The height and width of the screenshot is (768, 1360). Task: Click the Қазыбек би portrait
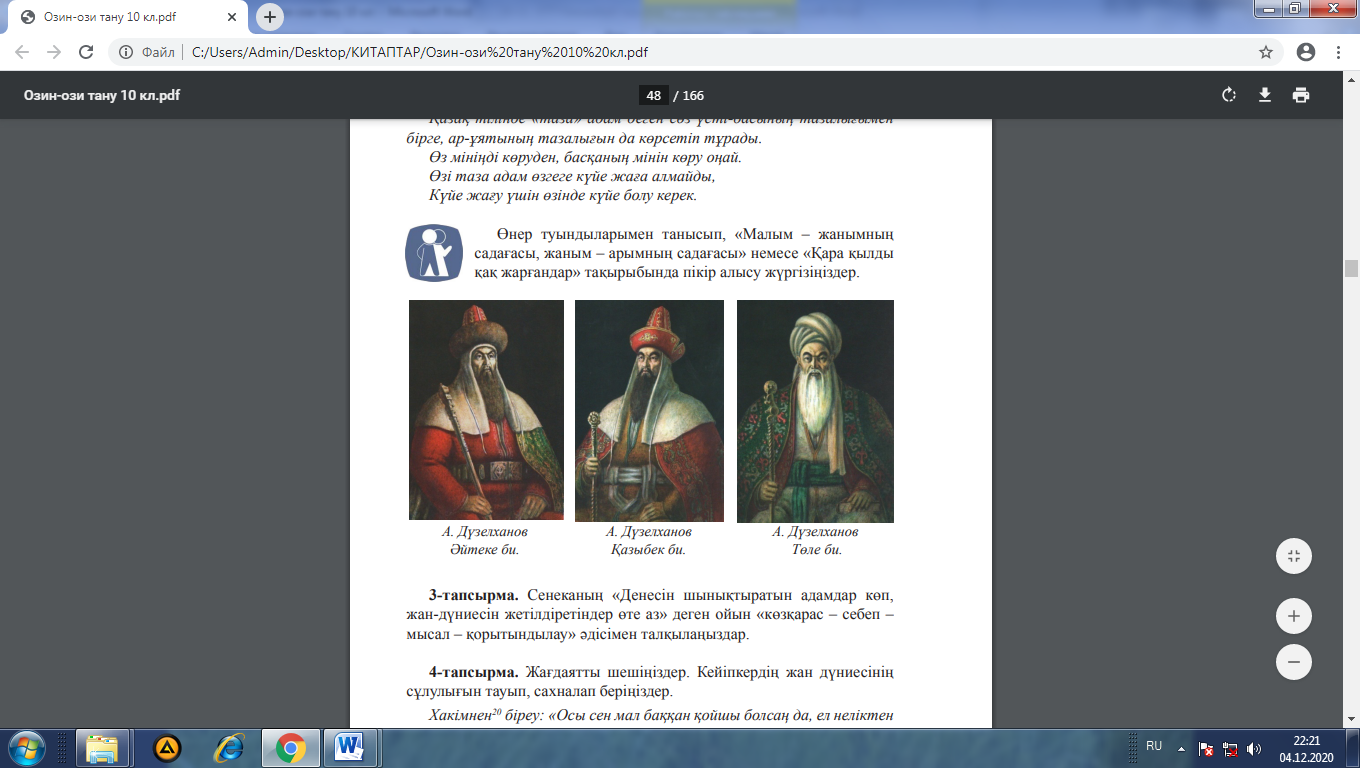coord(649,410)
